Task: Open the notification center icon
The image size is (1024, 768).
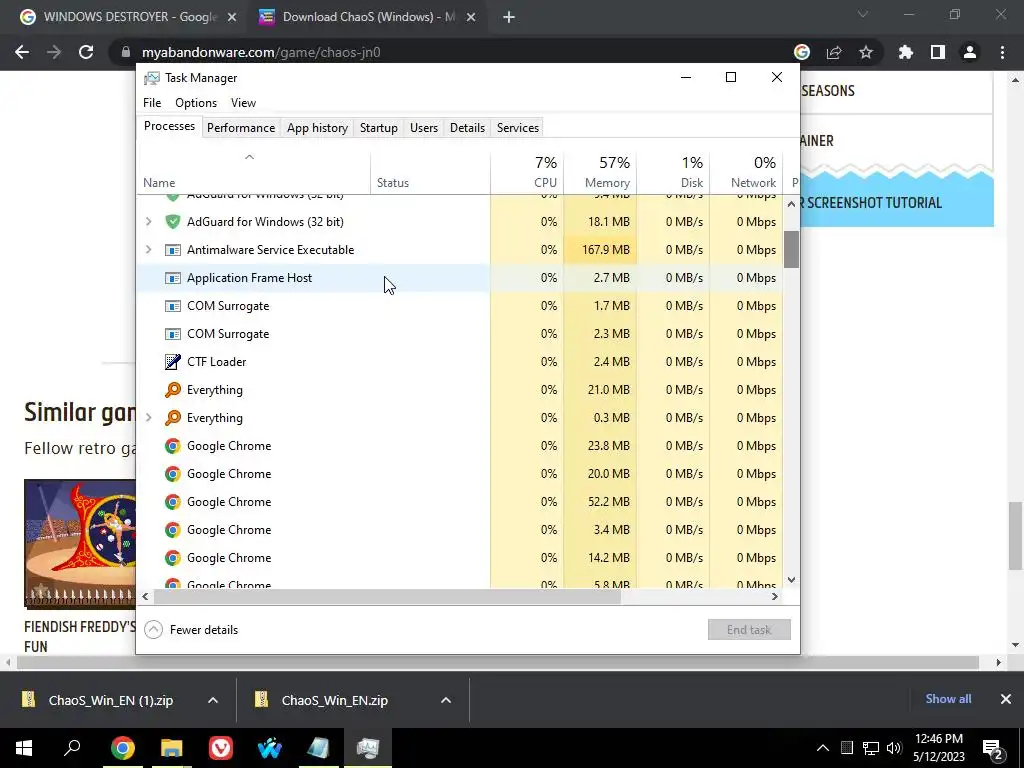Action: (x=992, y=748)
